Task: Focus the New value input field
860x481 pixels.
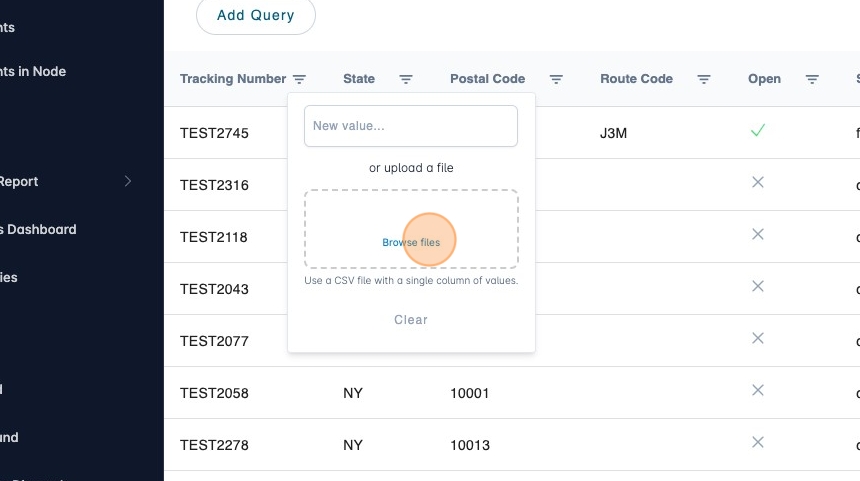Action: pos(411,126)
